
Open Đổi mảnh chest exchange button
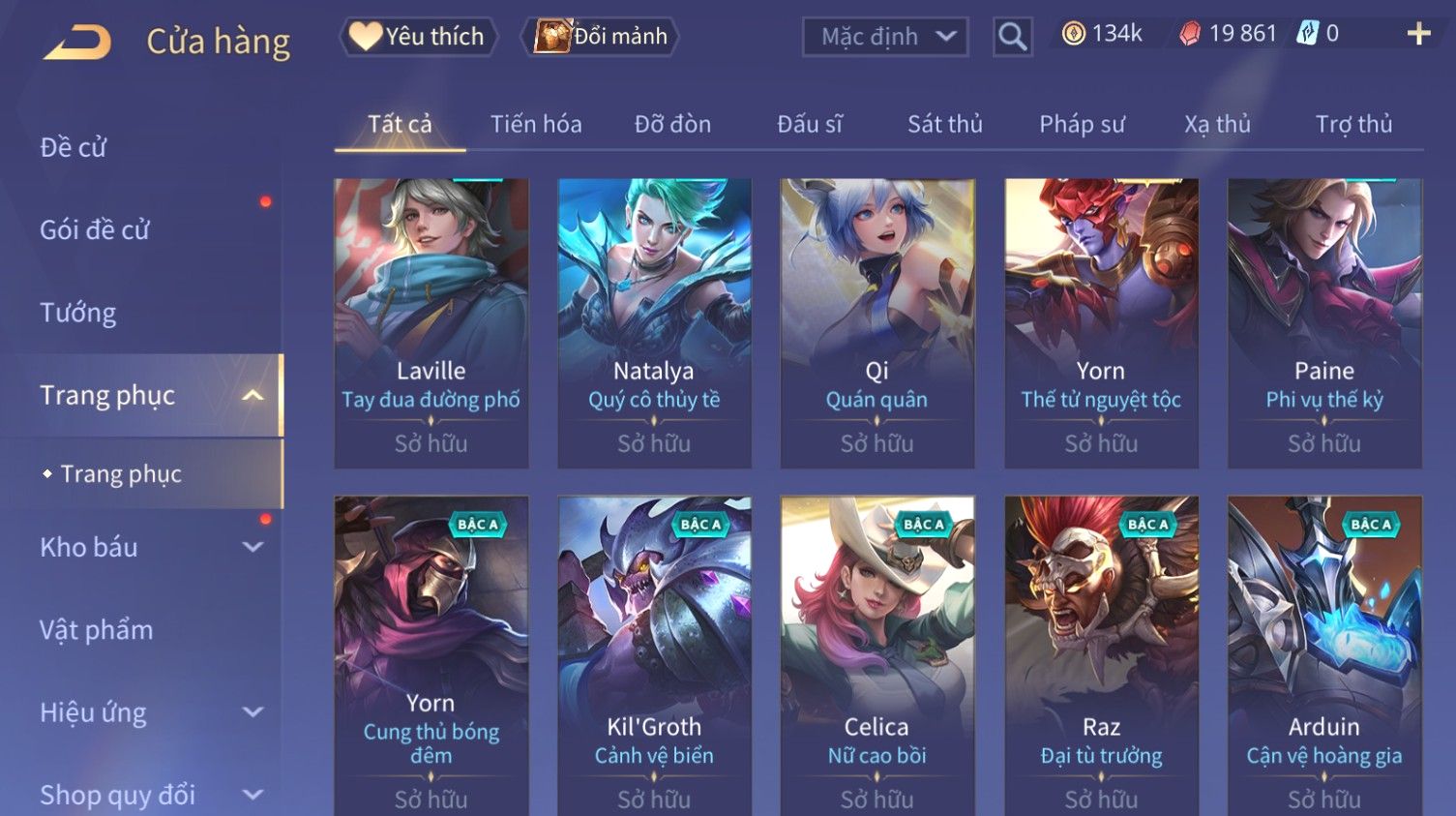(x=600, y=37)
